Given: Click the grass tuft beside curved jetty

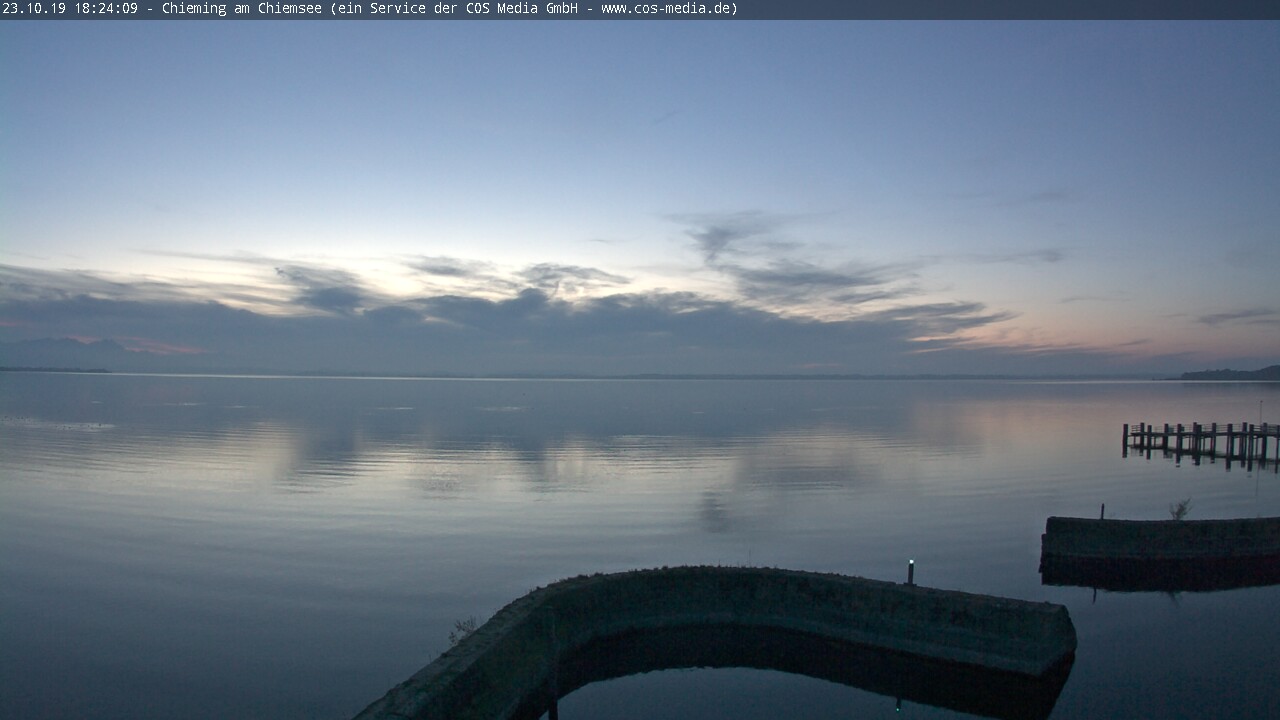Looking at the screenshot, I should coord(462,629).
